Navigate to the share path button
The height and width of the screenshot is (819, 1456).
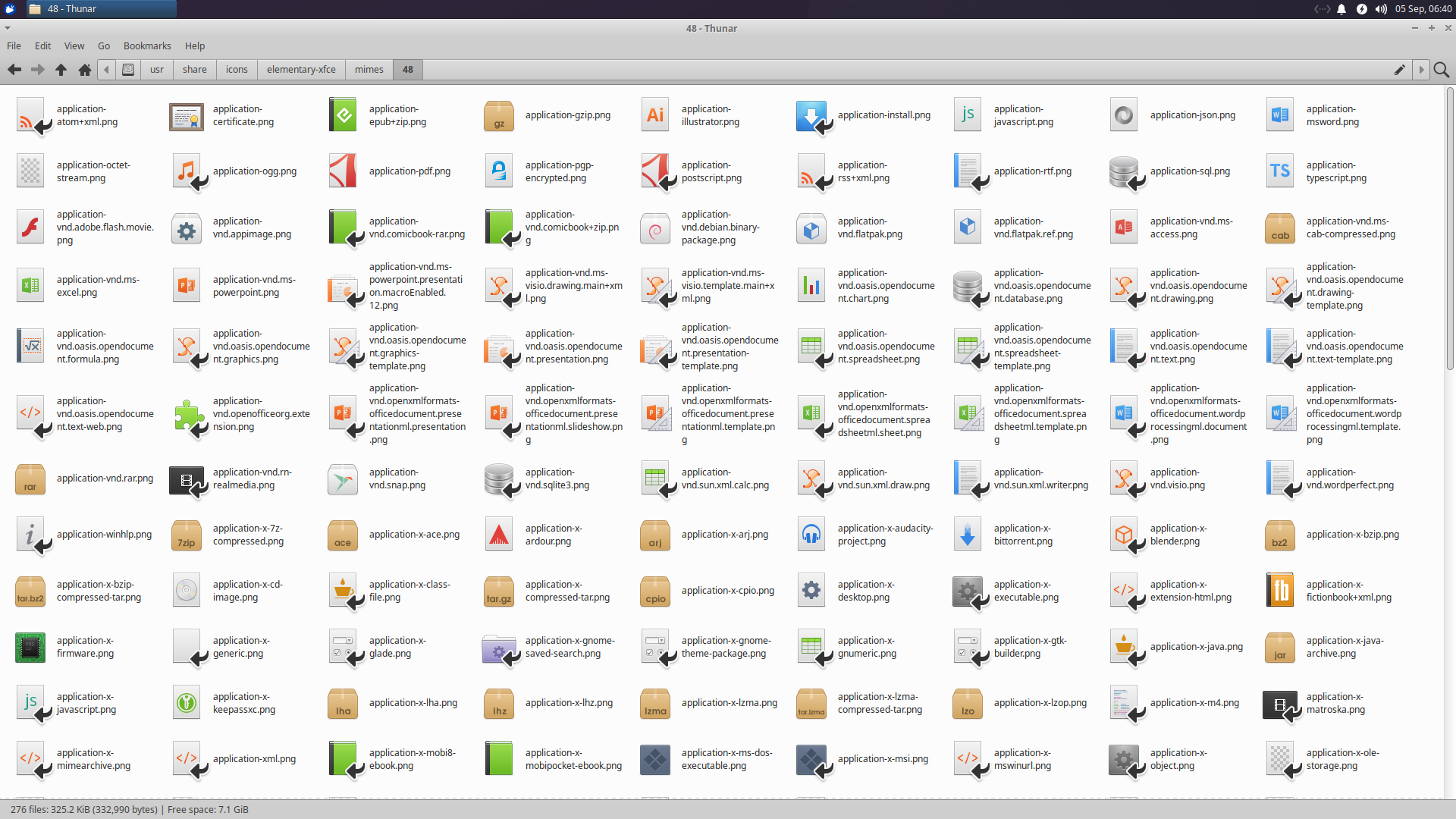click(195, 70)
